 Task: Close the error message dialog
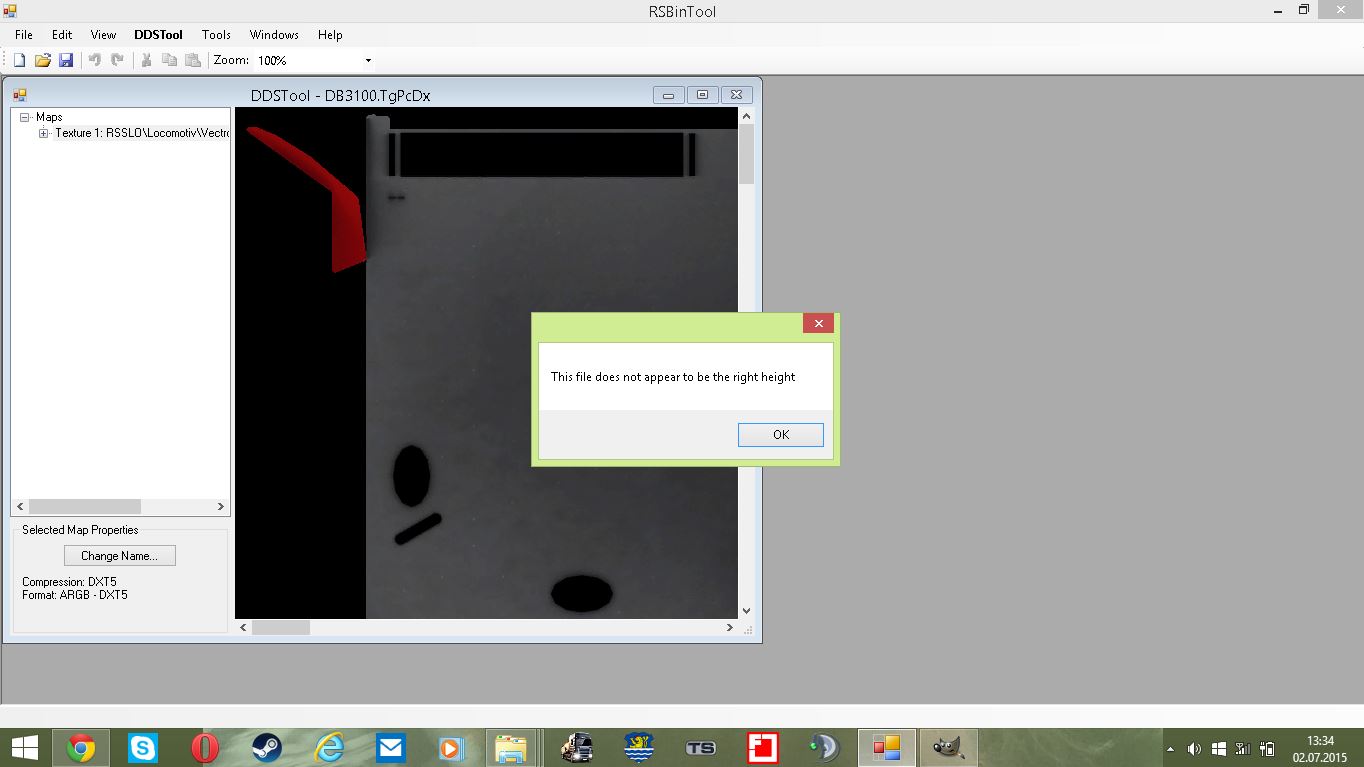(x=818, y=323)
